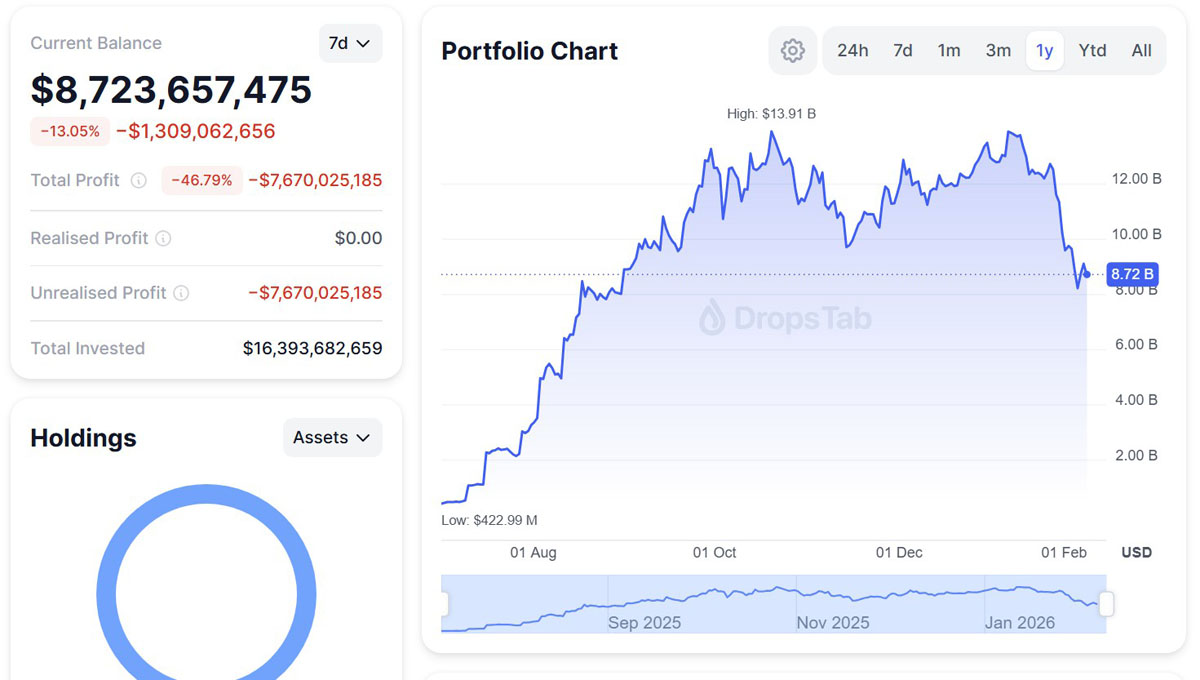Open the Portfolio Chart settings gear

[x=792, y=50]
